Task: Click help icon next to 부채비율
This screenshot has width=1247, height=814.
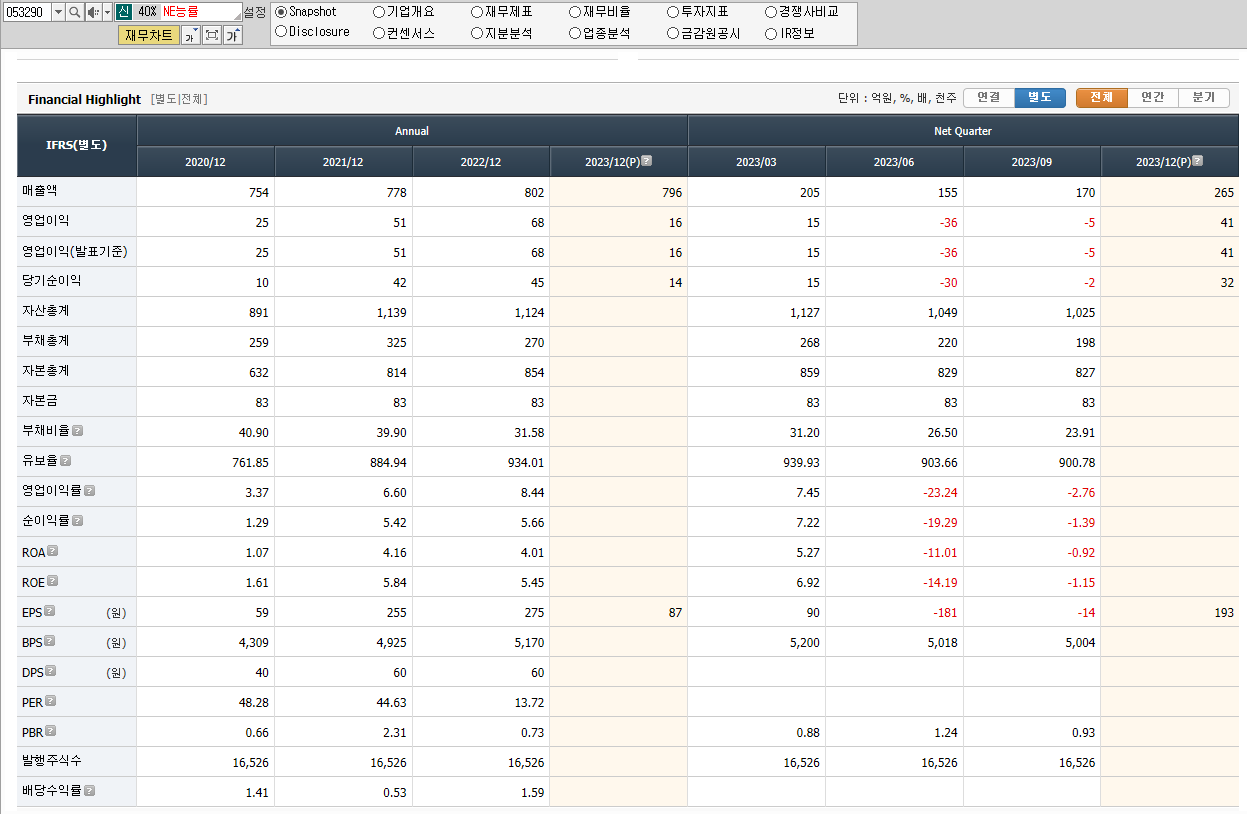Action: coord(77,431)
